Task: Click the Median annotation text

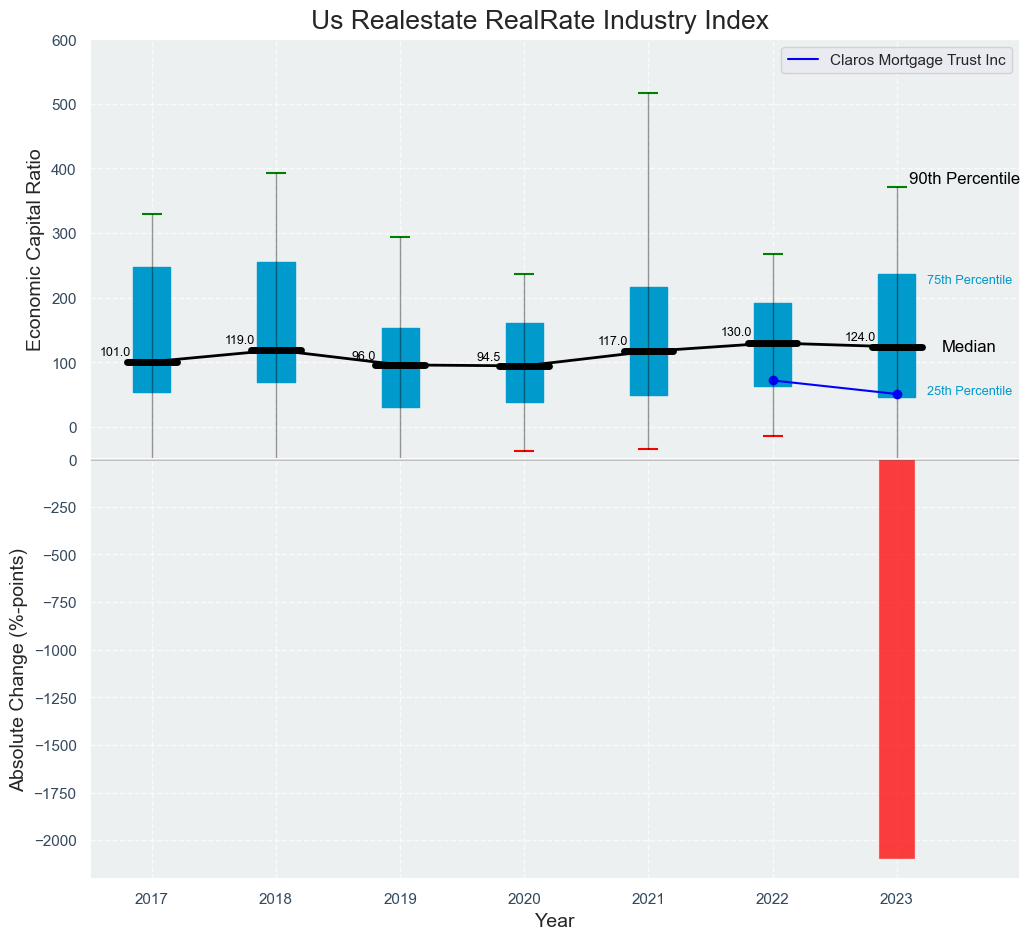Action: point(968,347)
